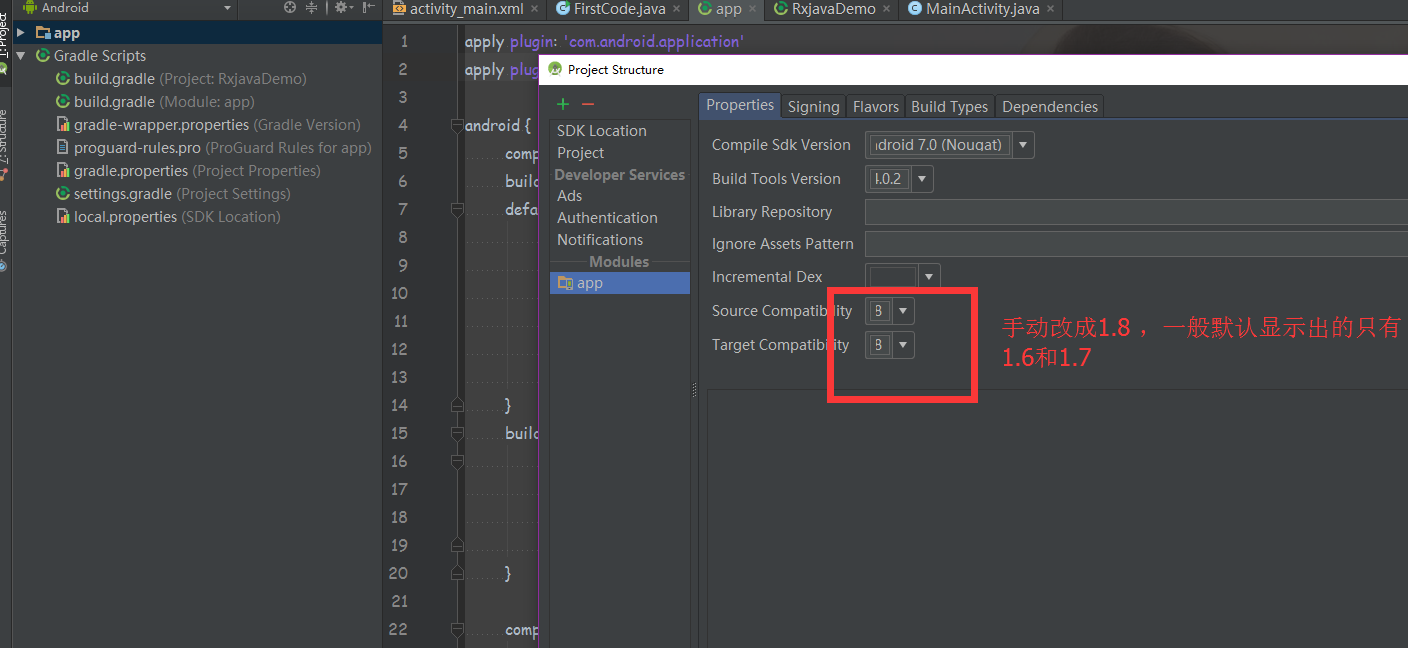Click the Library Repository input field
Screen dimensions: 1408x648
pyautogui.click(x=1136, y=212)
